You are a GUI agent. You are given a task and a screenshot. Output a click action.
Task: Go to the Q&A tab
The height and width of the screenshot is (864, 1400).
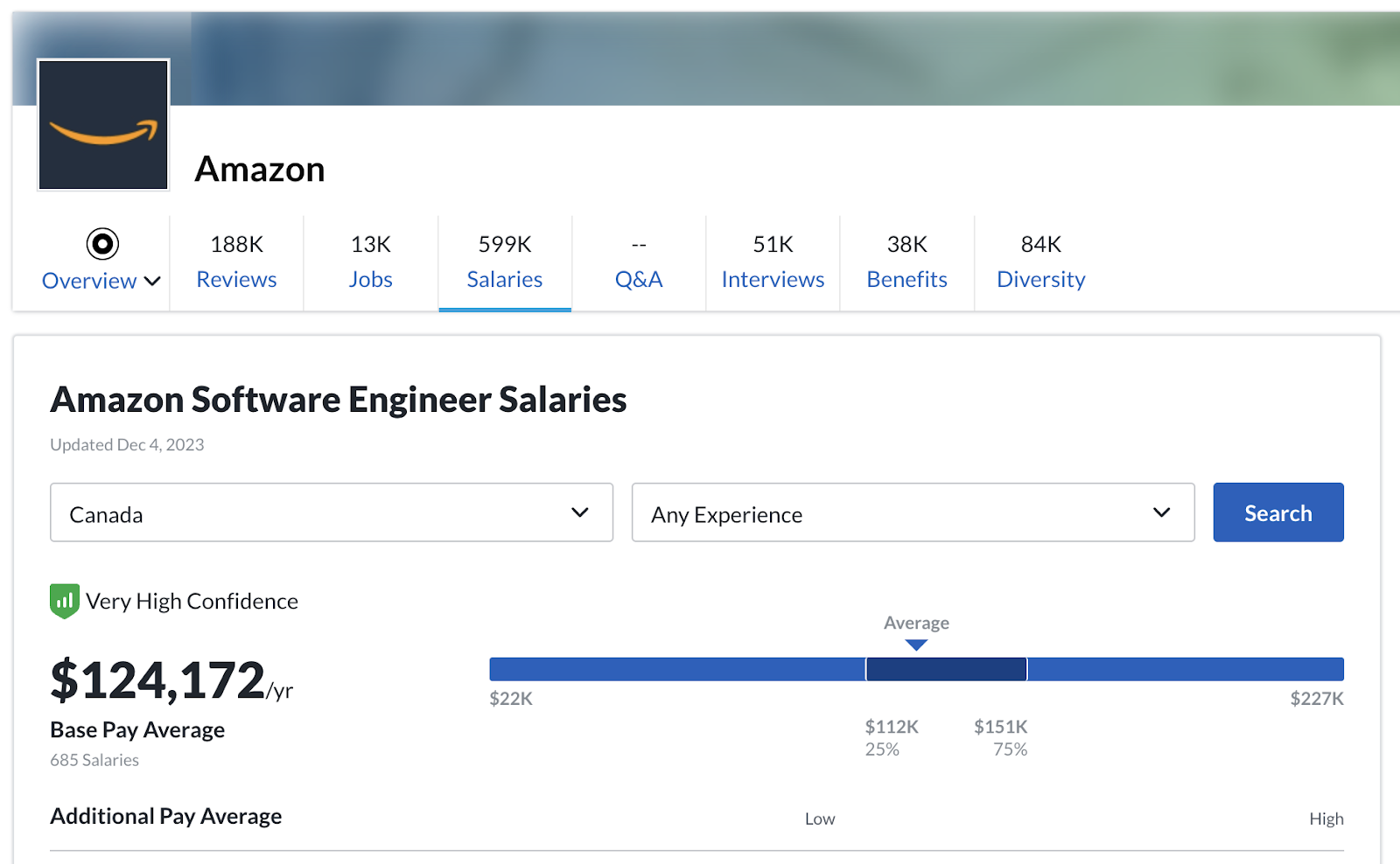coord(639,262)
